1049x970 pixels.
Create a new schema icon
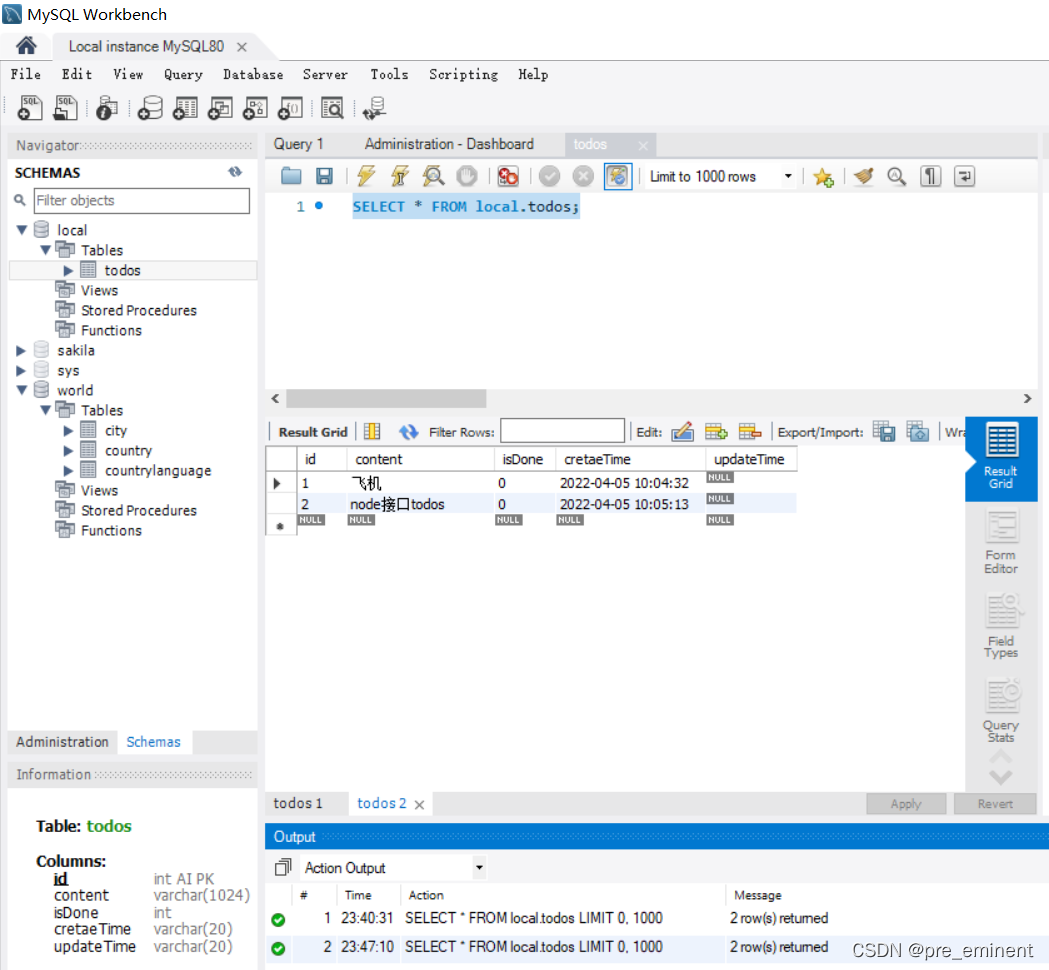(x=151, y=108)
